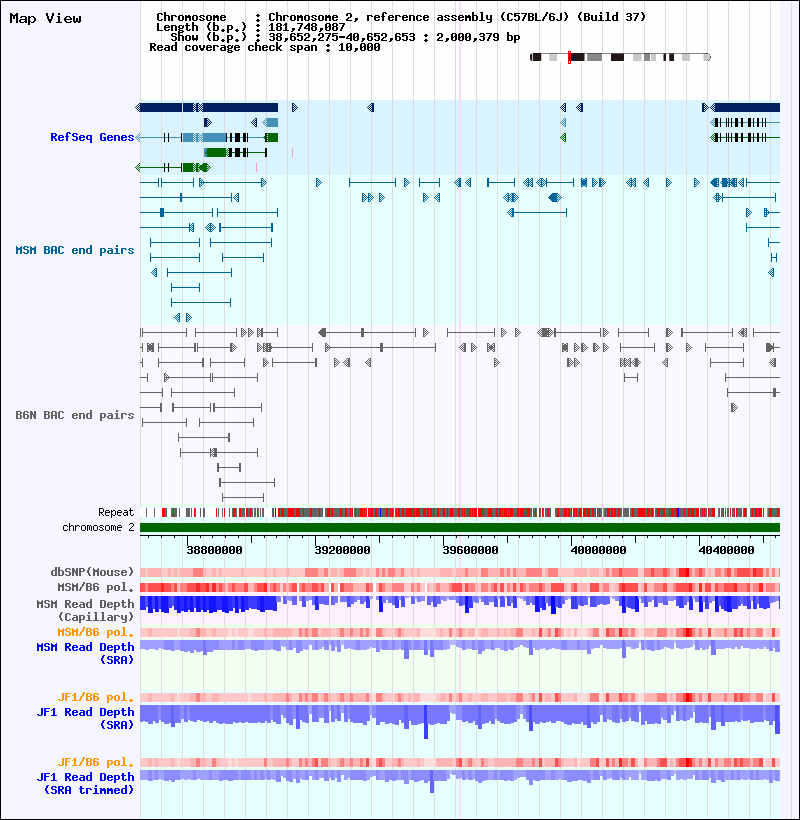Click the 'chromosome 2' track label
Screen dimensions: 800x820
[98, 527]
